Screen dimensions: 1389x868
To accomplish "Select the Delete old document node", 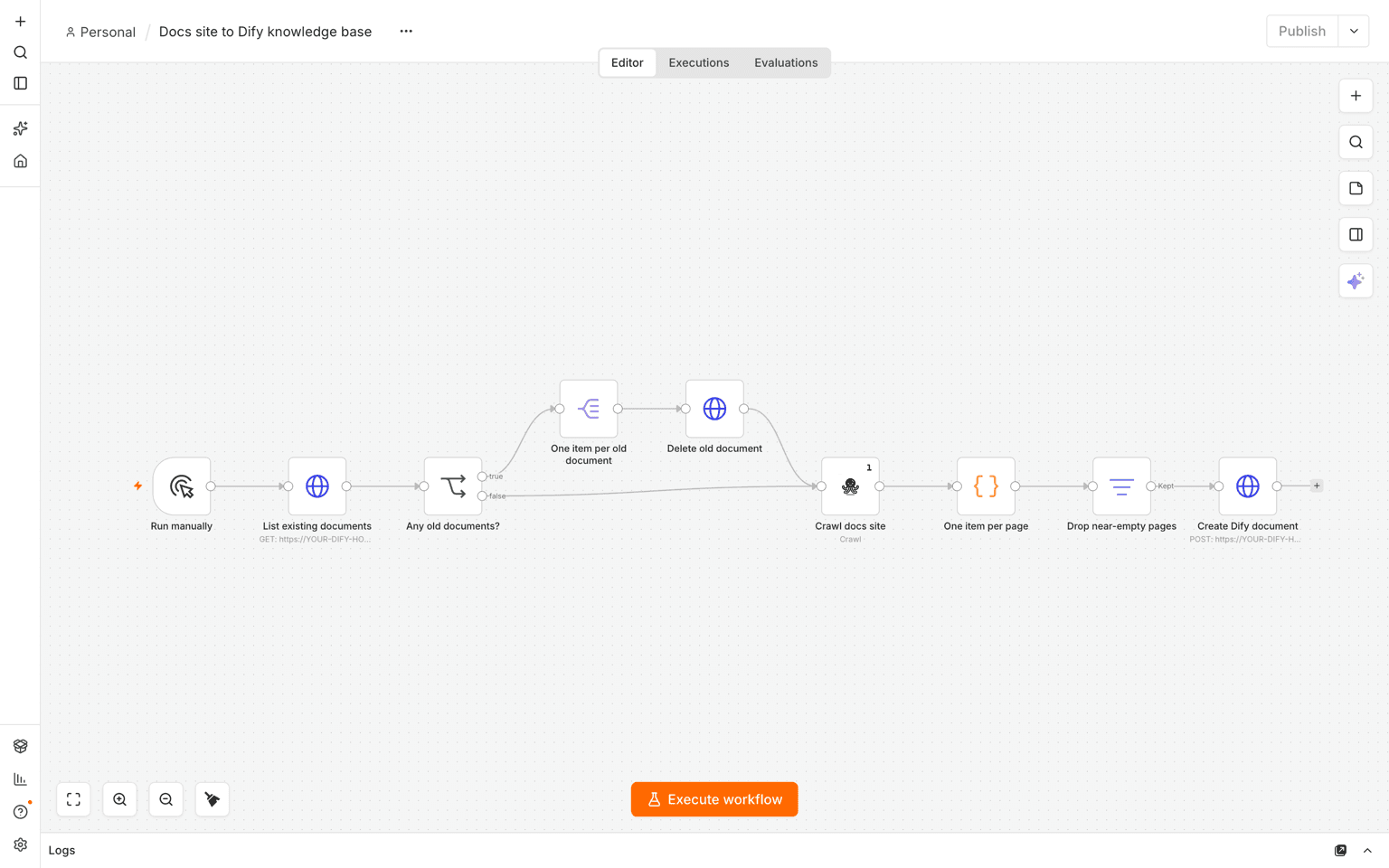I will pyautogui.click(x=714, y=409).
